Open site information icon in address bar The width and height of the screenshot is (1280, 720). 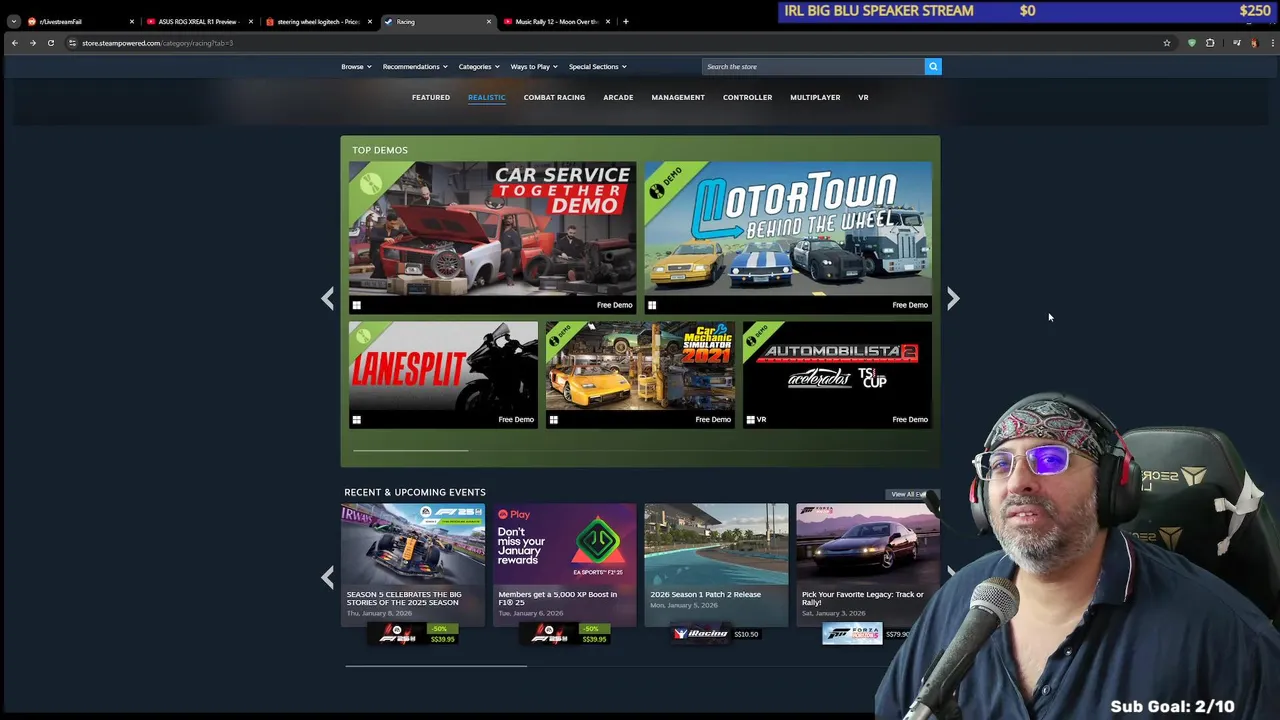(72, 43)
